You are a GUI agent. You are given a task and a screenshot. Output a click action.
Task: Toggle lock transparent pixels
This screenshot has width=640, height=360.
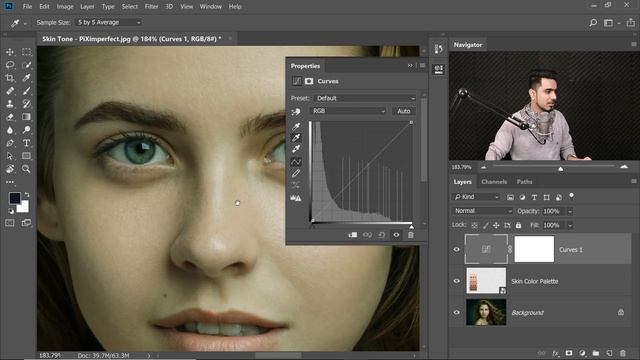tap(474, 225)
